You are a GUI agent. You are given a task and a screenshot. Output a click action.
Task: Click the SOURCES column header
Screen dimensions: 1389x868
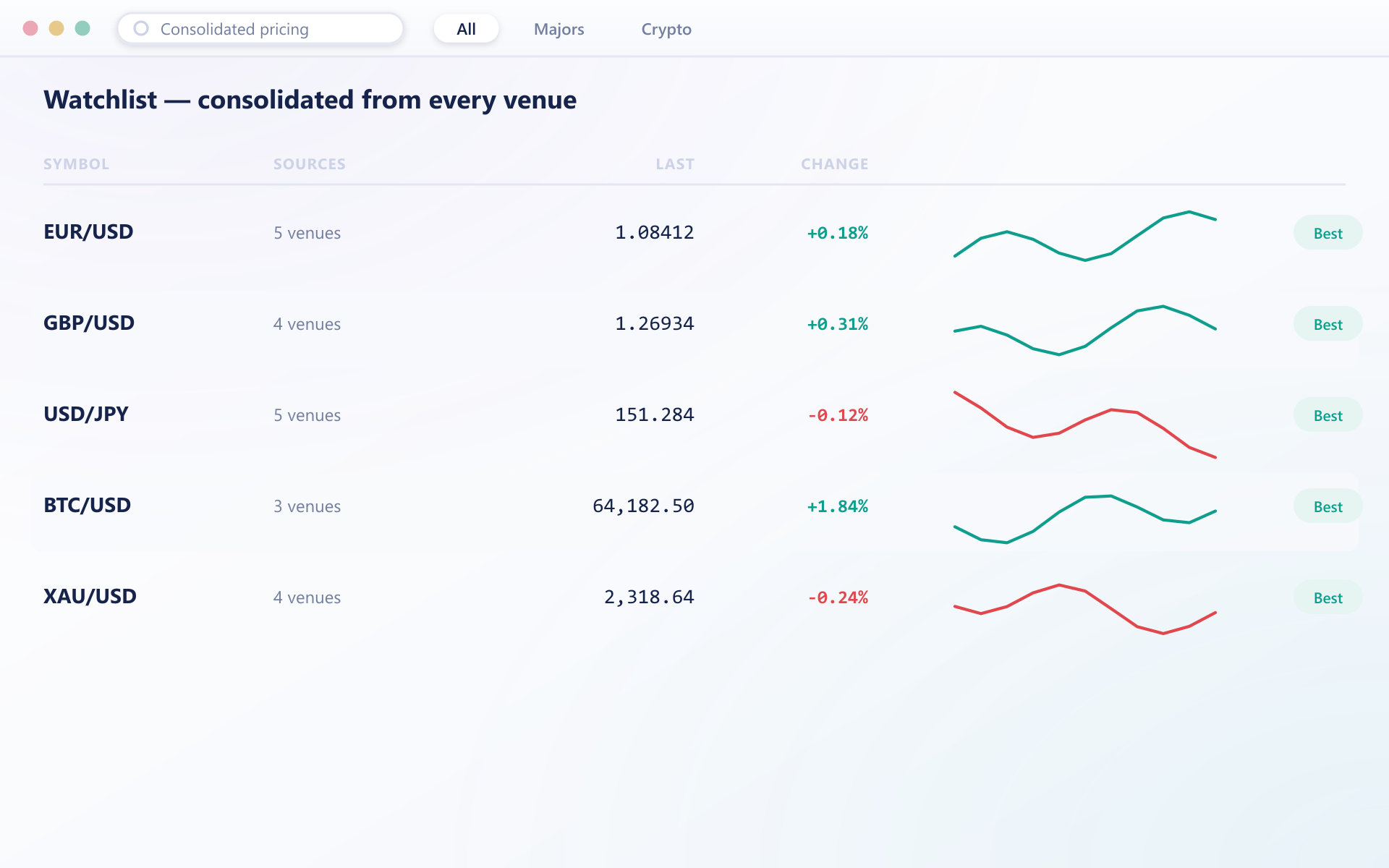point(310,164)
